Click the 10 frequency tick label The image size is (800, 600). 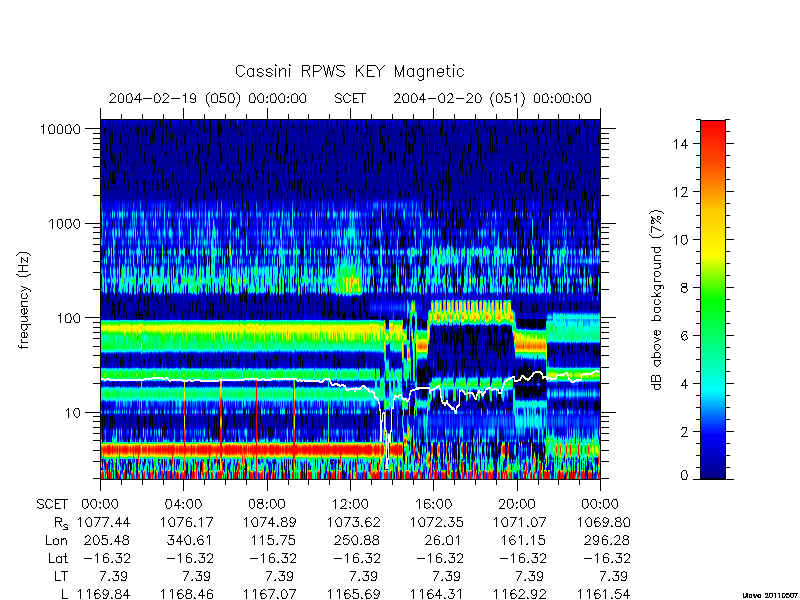[x=73, y=412]
